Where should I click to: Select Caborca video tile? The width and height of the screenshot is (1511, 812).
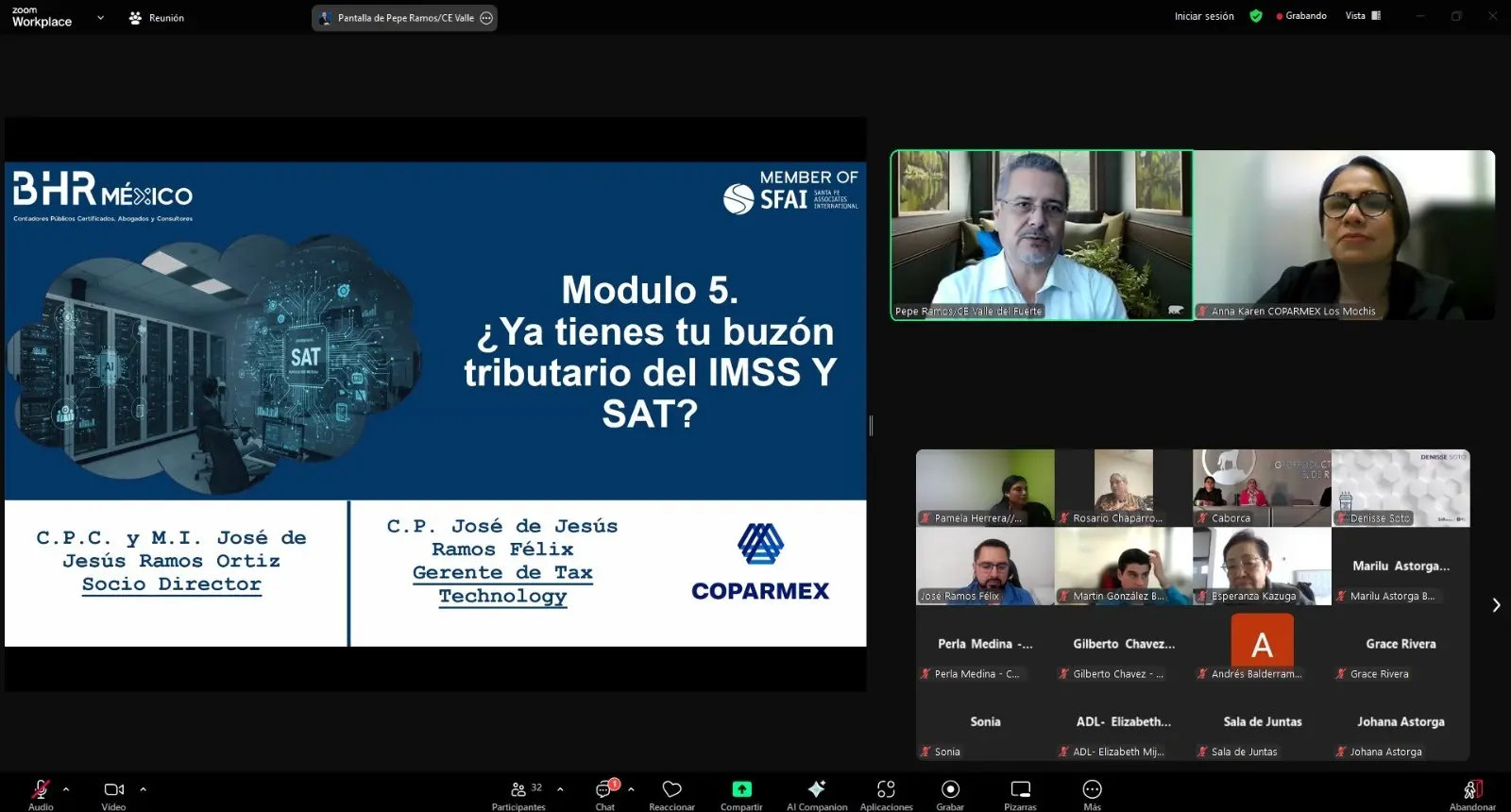point(1262,488)
